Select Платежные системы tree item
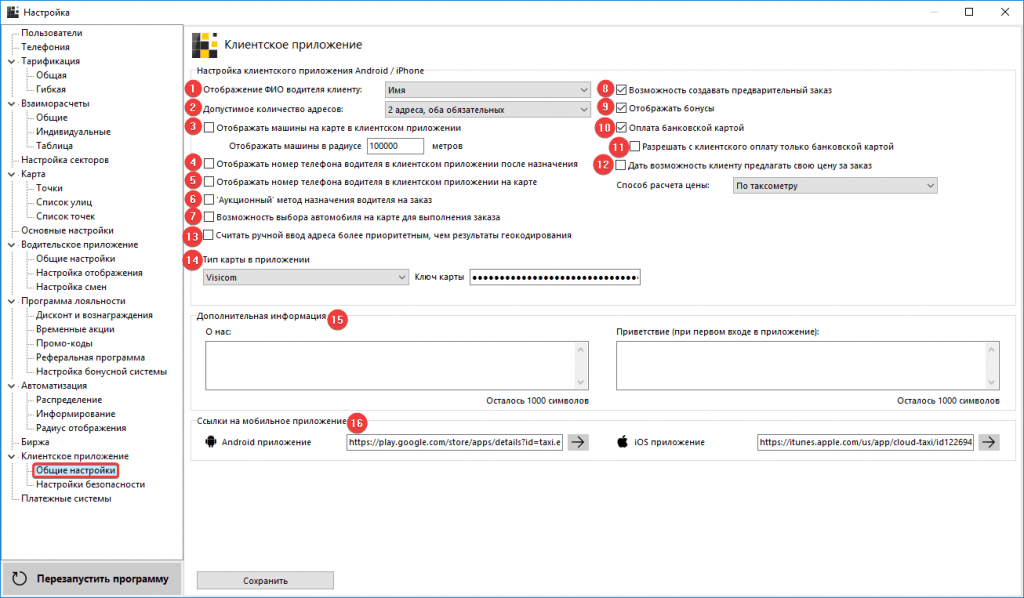The width and height of the screenshot is (1024, 598). 66,499
